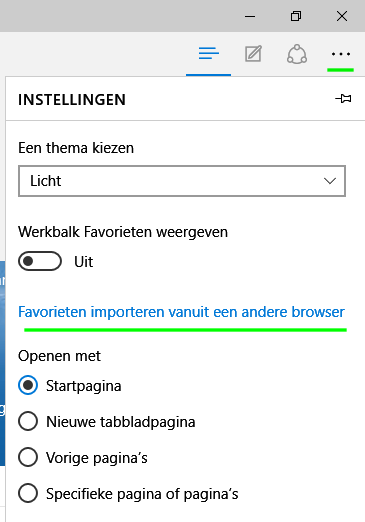
Task: Open the More actions three-dots menu
Action: pyautogui.click(x=341, y=54)
